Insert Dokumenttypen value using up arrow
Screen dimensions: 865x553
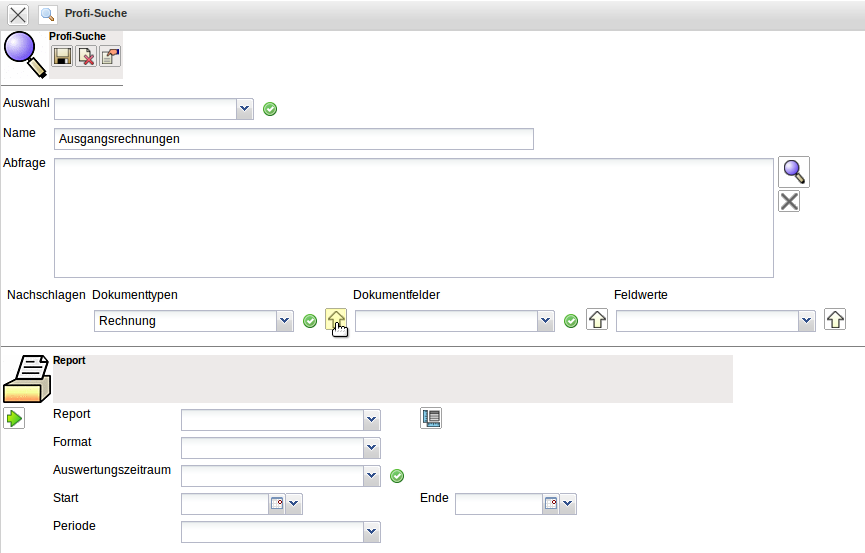click(x=336, y=320)
